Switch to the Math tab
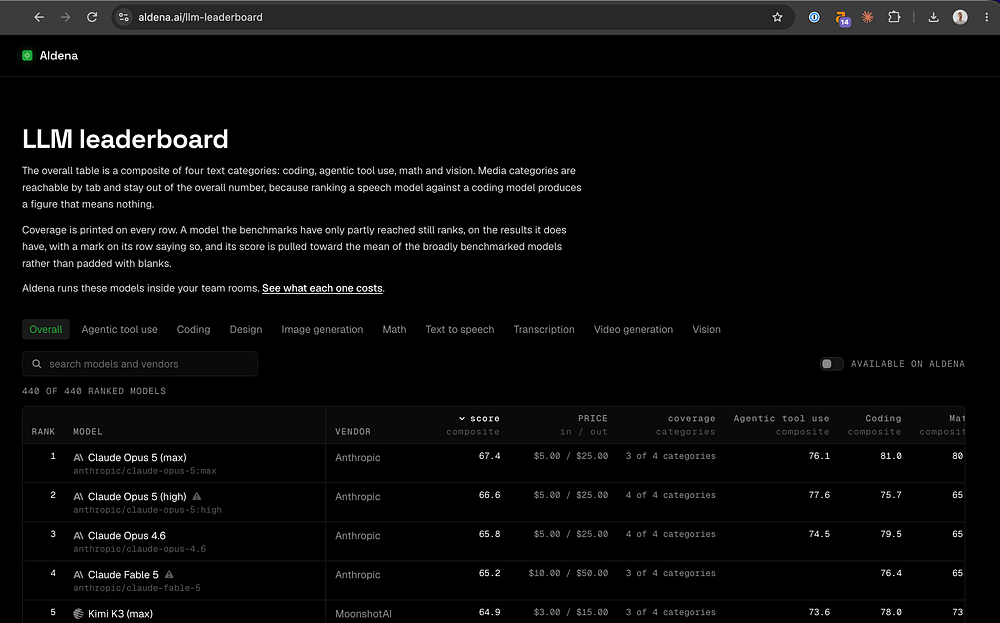1000x623 pixels. (x=394, y=329)
